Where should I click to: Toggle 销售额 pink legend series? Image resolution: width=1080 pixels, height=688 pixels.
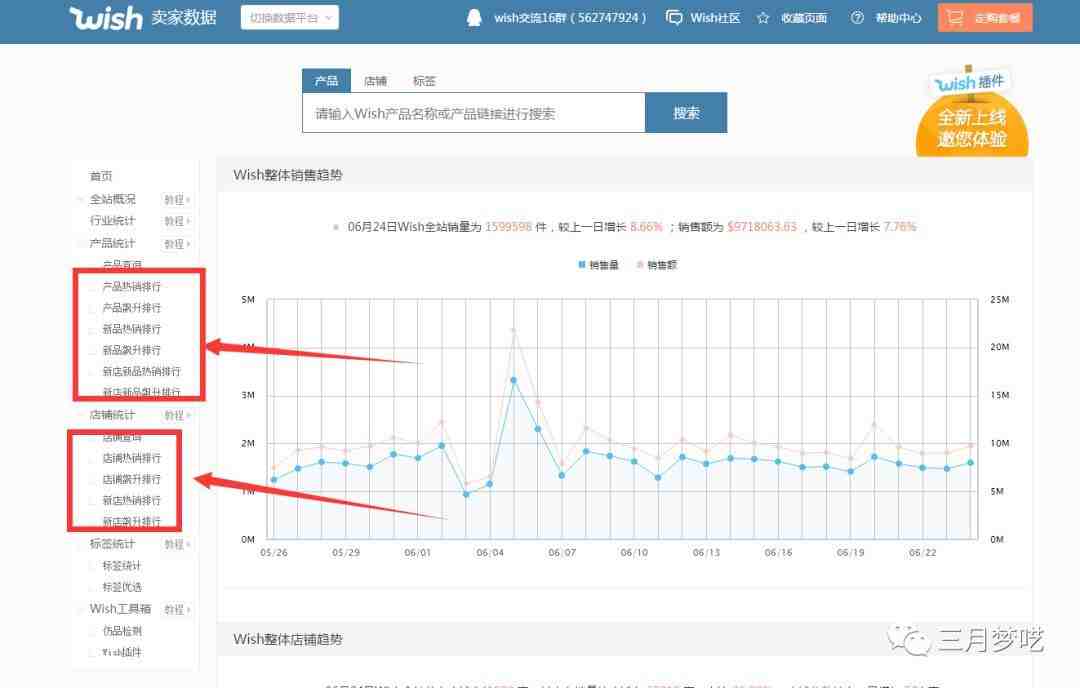(656, 265)
